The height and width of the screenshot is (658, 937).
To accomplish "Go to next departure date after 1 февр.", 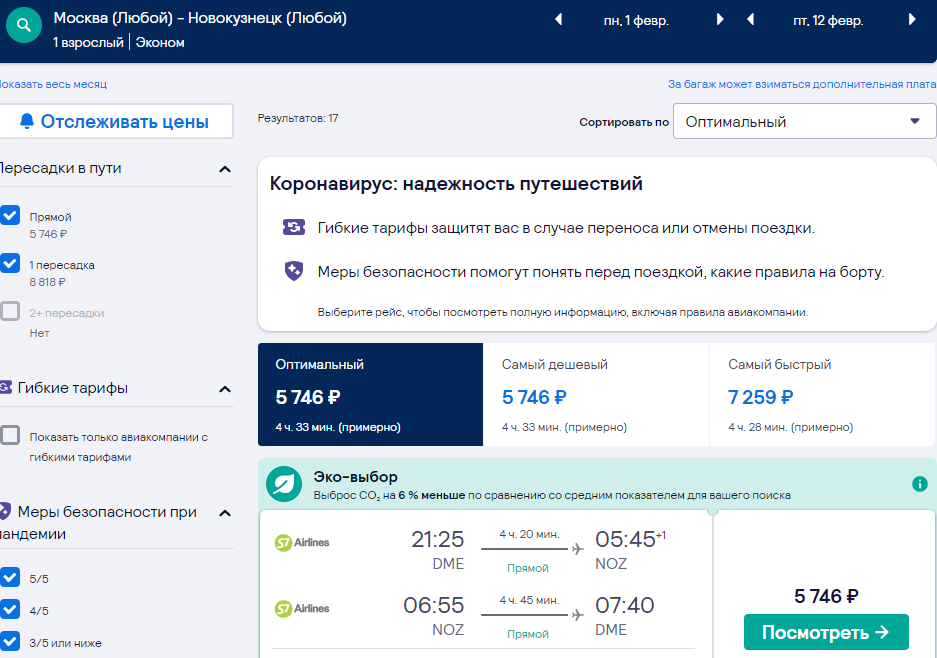I will (720, 20).
